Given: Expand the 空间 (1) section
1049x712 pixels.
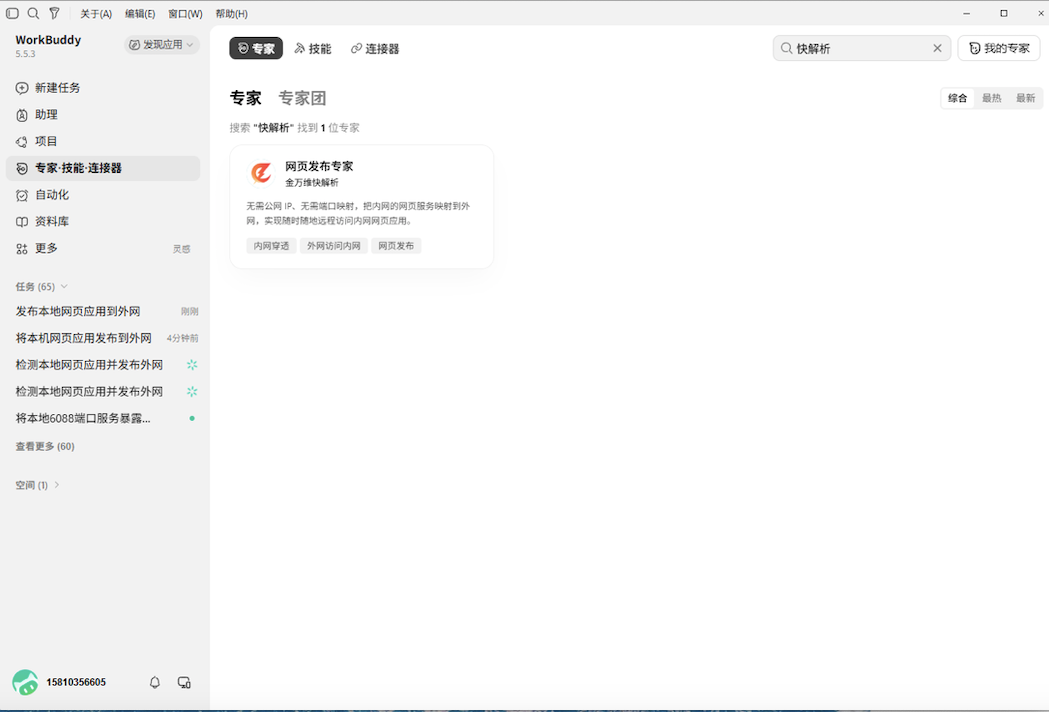Looking at the screenshot, I should tap(37, 485).
